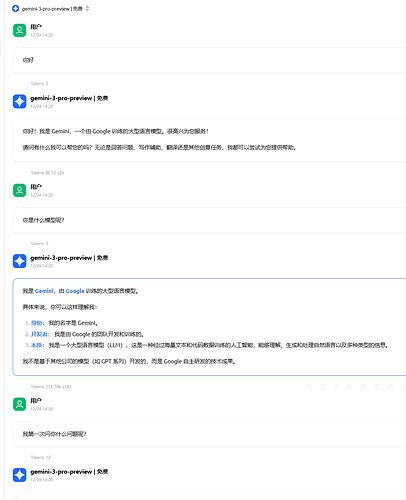Click the paragraph starting 请问有什么我可以帮您的吗
Image resolution: width=406 pixels, height=500 pixels.
pyautogui.click(x=159, y=147)
